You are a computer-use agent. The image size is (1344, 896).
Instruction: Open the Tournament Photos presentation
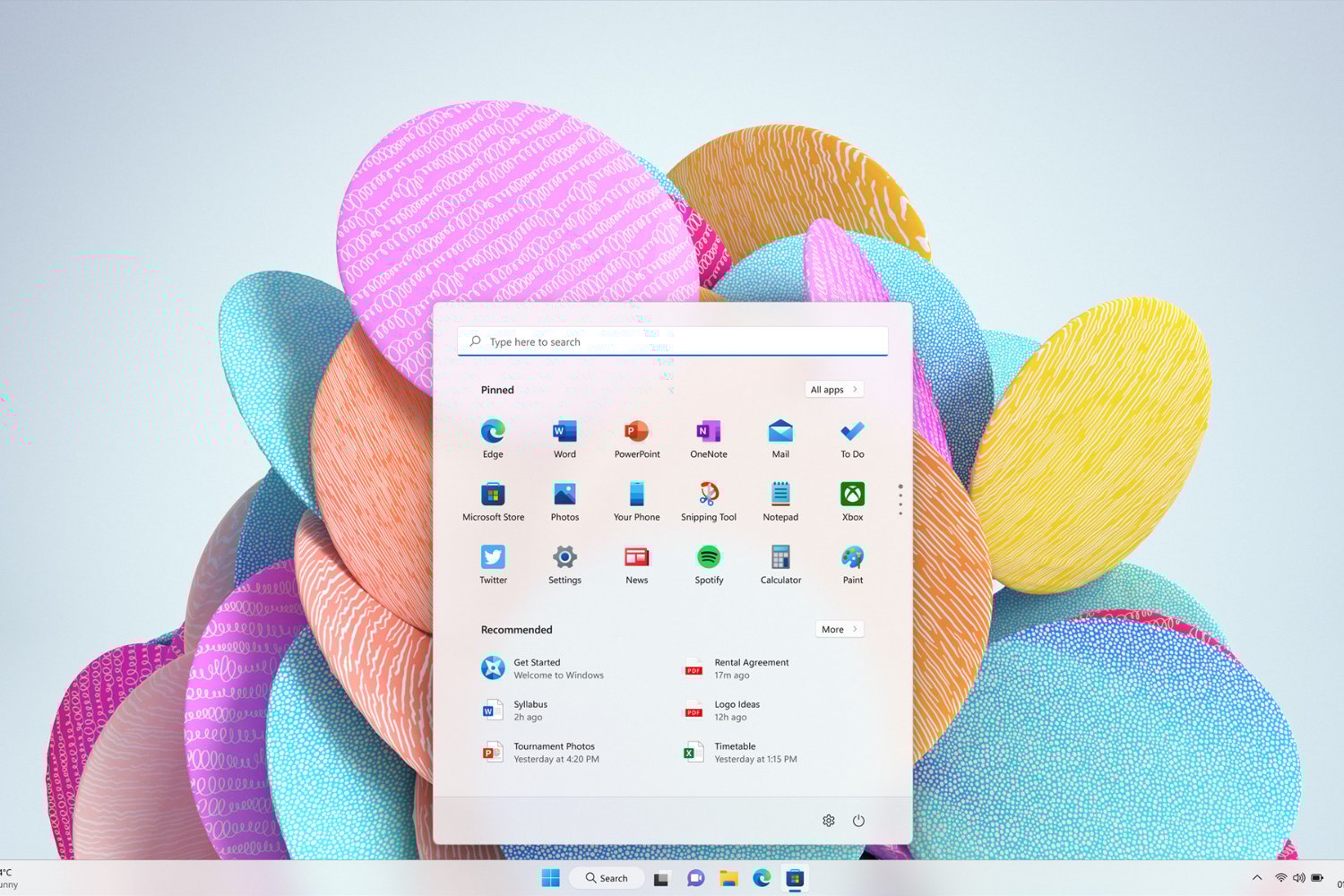tap(541, 753)
